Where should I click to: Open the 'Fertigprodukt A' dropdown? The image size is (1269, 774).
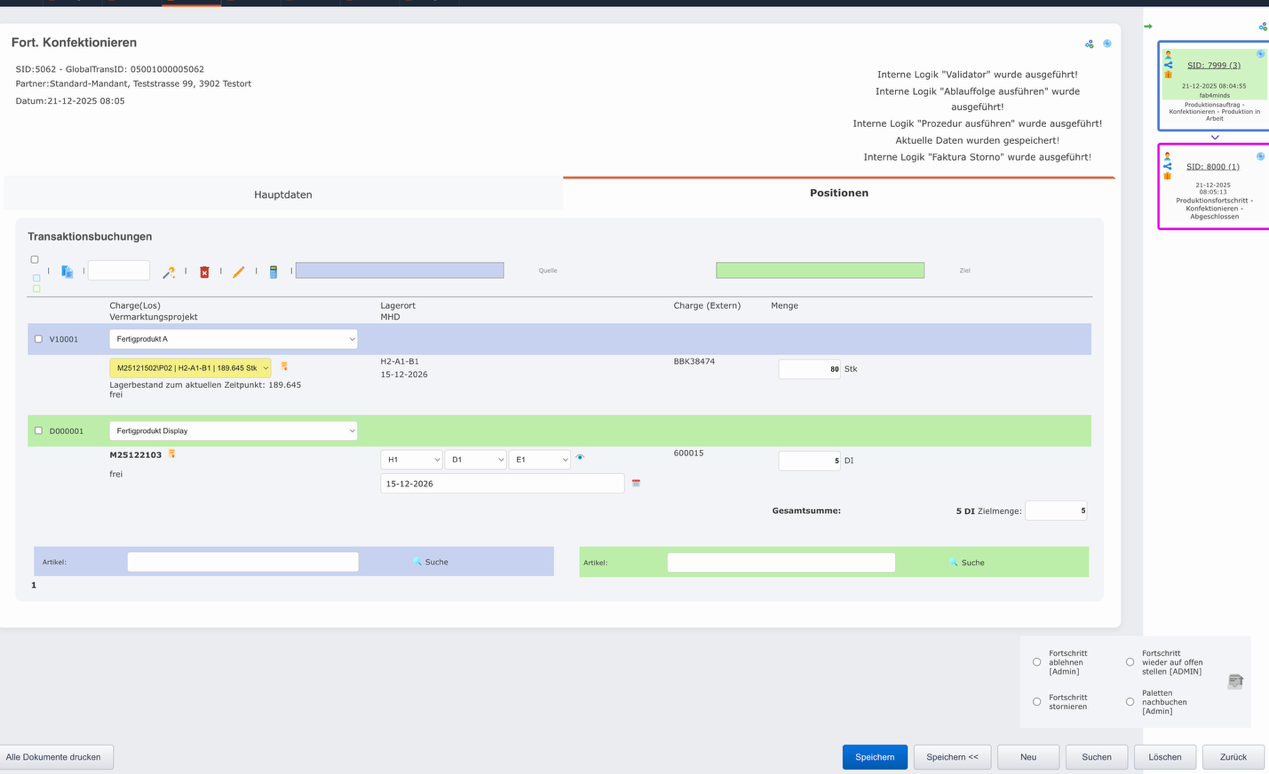233,339
